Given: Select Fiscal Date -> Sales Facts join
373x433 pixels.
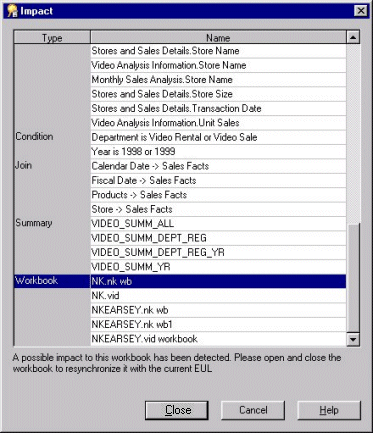Looking at the screenshot, I should [x=218, y=180].
